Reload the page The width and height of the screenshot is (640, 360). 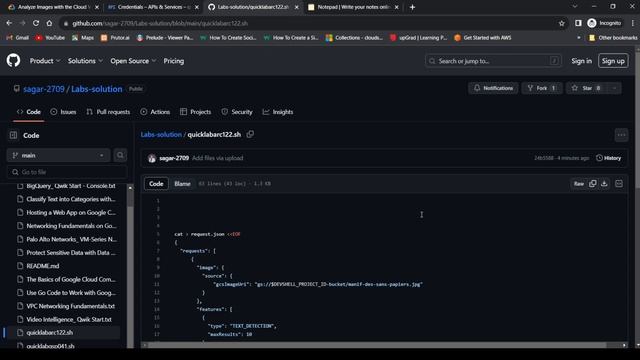(36, 23)
